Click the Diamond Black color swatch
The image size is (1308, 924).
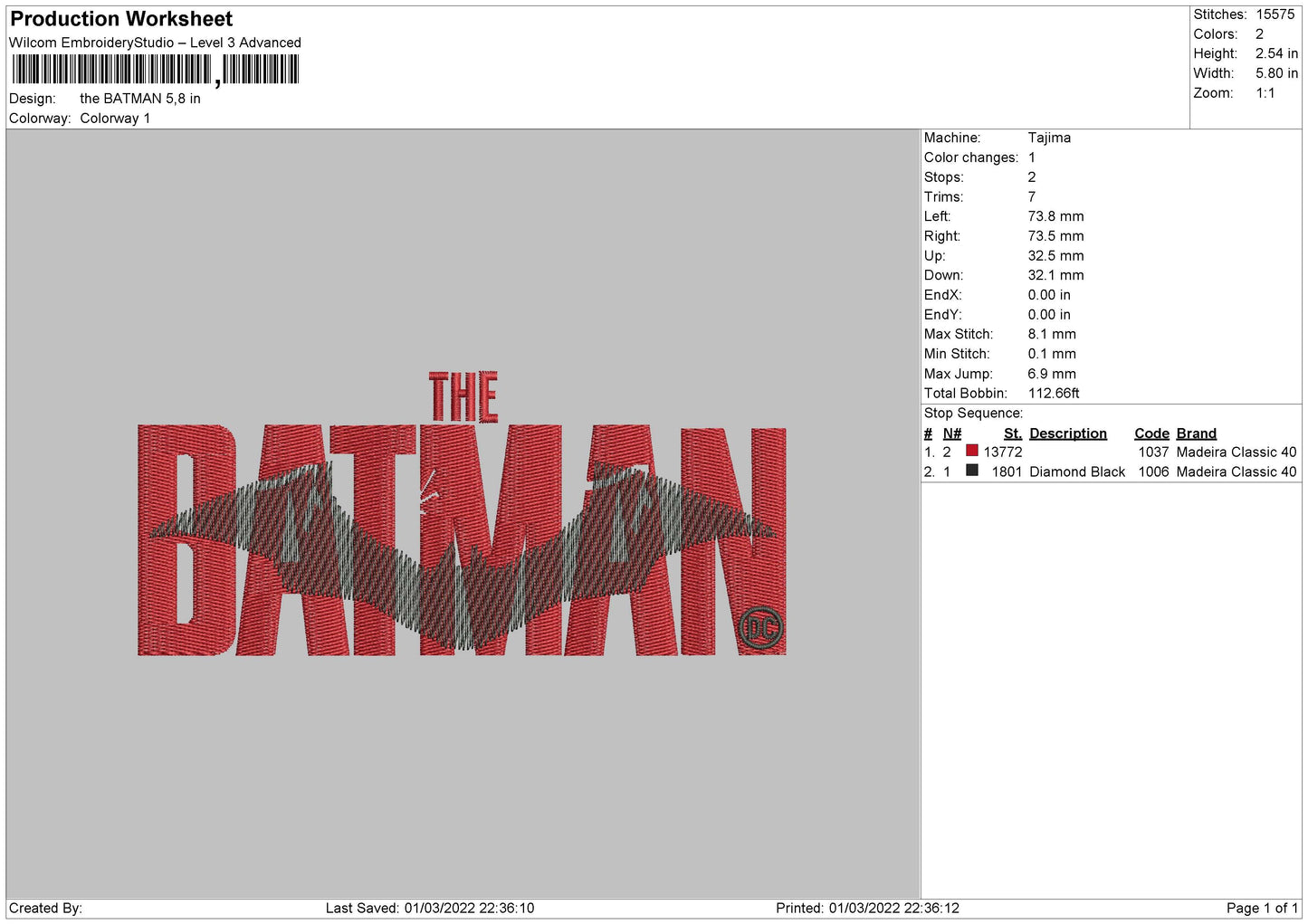pyautogui.click(x=971, y=471)
